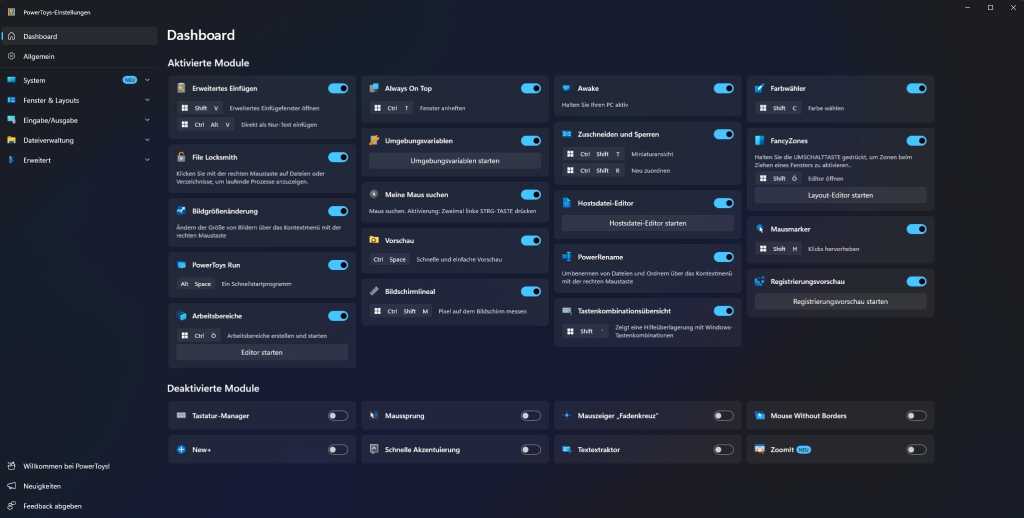Click the Tastatur-Manager keyboard icon
The width and height of the screenshot is (1024, 518).
[181, 415]
